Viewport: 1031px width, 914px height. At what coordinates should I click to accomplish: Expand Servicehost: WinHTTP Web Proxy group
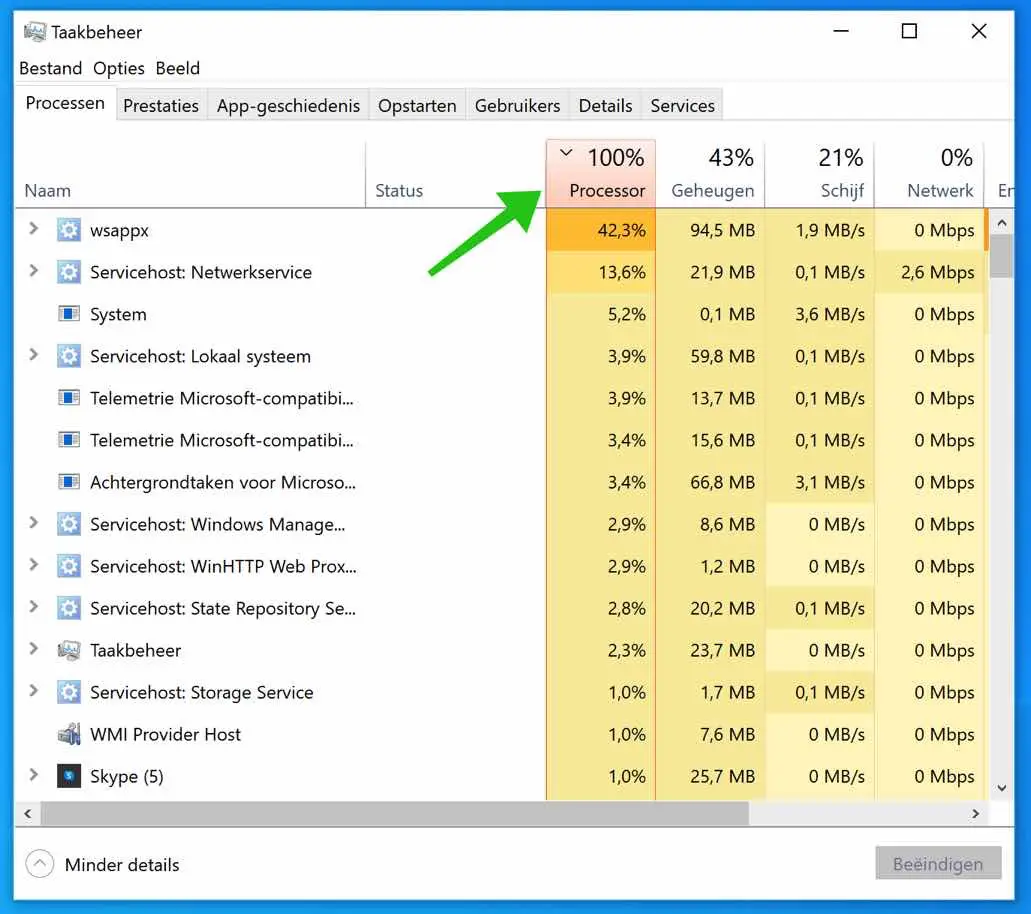tap(34, 565)
